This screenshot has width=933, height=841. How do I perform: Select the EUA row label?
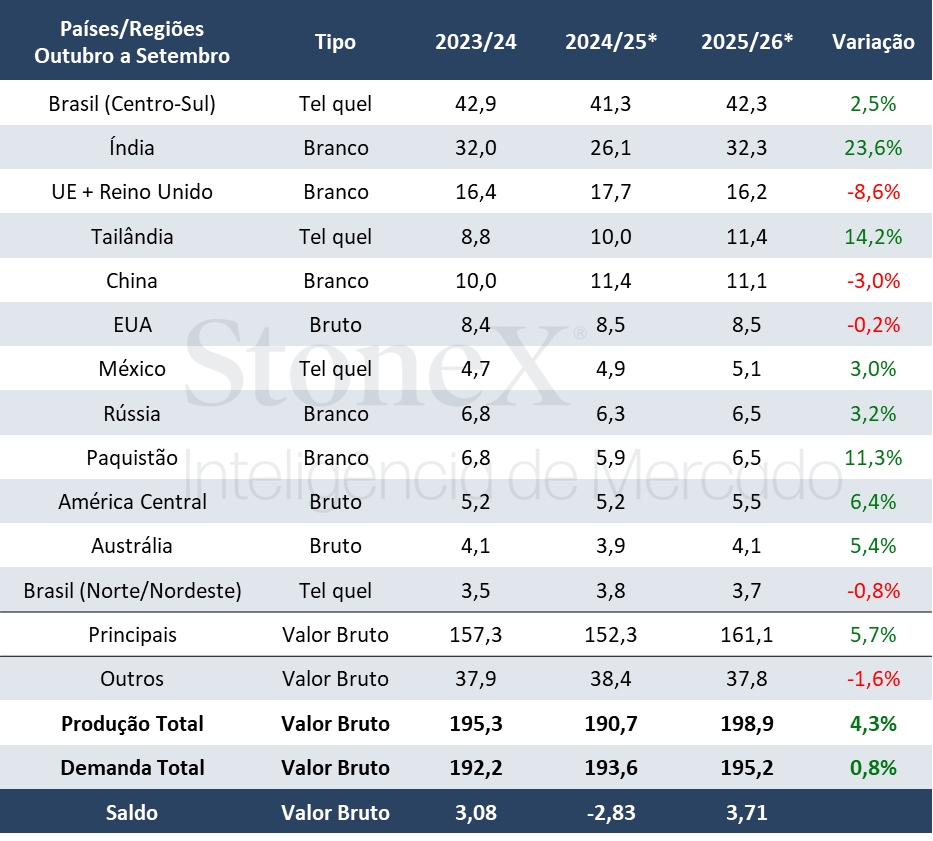coord(132,325)
